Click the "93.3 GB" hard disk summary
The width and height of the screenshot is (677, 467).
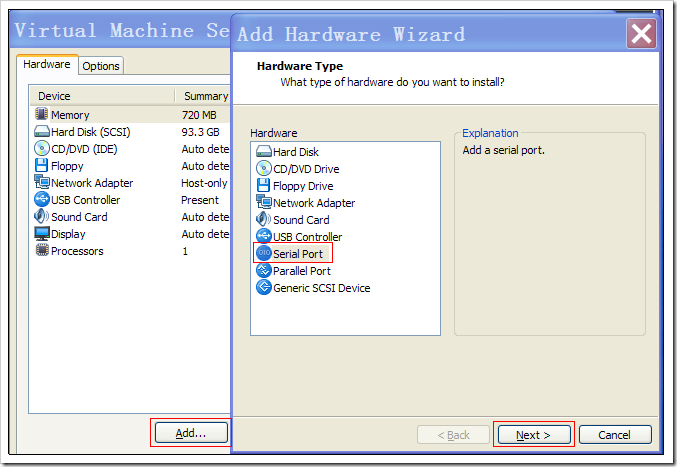pyautogui.click(x=200, y=132)
